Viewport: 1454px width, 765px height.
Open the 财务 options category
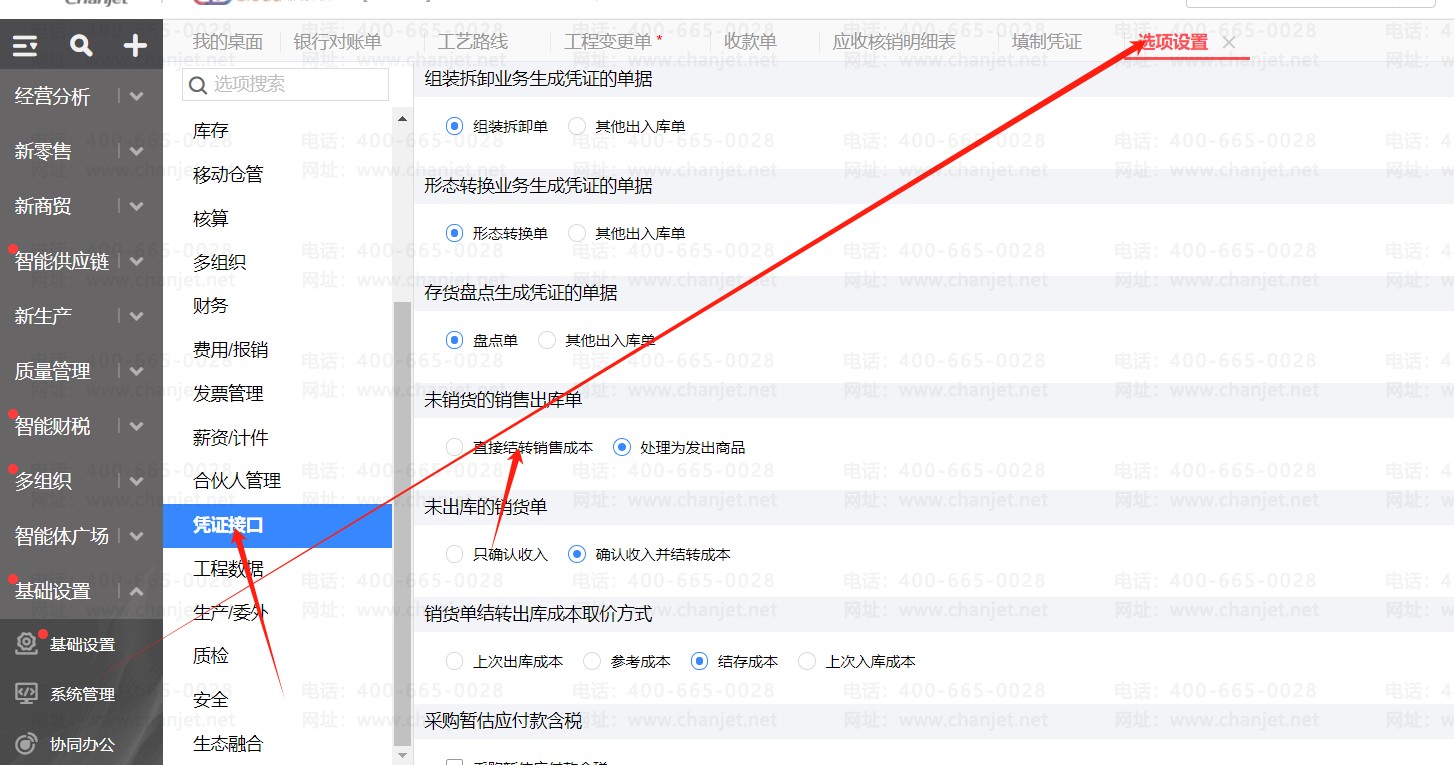211,306
